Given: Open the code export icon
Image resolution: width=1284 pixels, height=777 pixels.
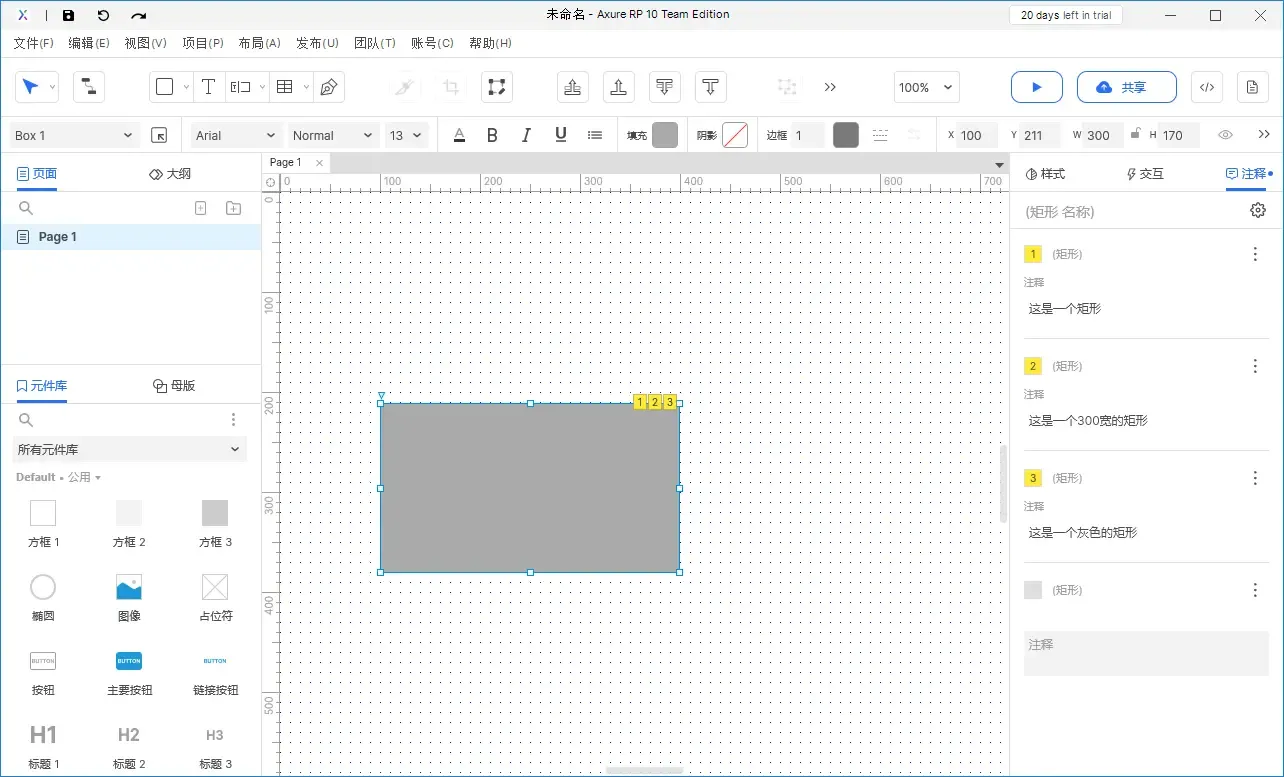Looking at the screenshot, I should (x=1207, y=87).
